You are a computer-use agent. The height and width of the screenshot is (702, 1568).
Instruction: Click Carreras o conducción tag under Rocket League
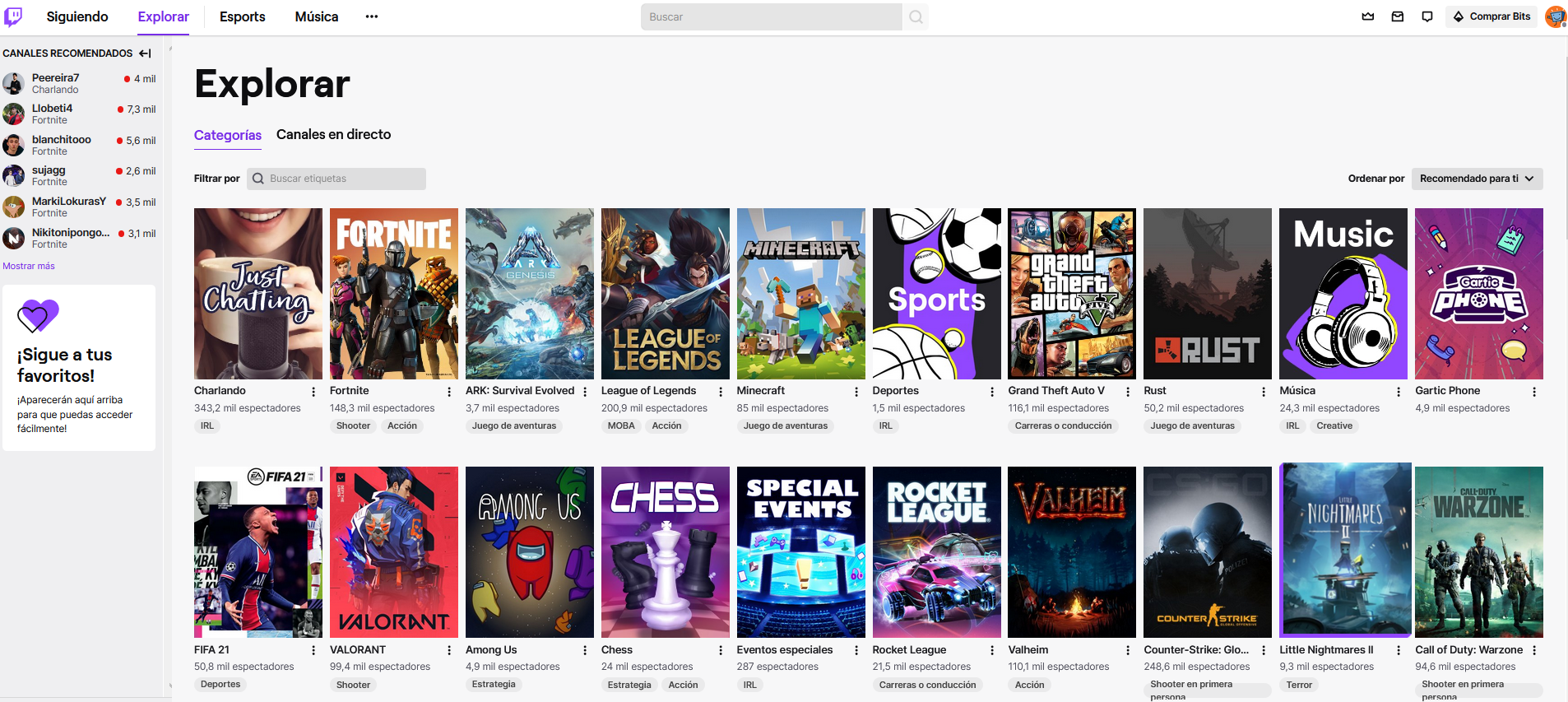tap(927, 685)
